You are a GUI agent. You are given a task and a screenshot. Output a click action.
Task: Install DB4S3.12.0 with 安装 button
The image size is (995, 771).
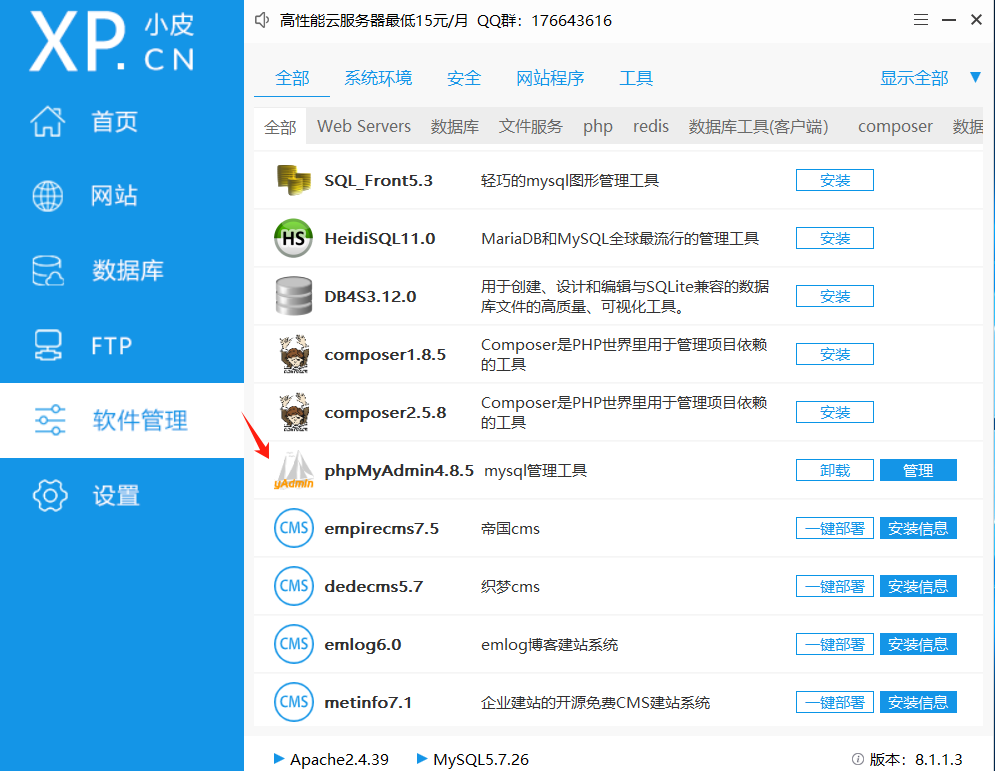[834, 296]
